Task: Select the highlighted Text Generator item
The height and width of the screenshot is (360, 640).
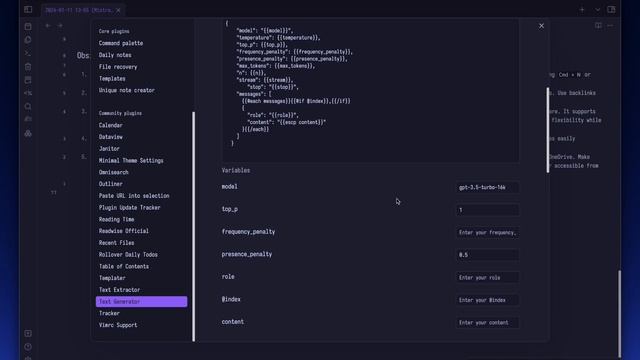Action: click(x=142, y=302)
